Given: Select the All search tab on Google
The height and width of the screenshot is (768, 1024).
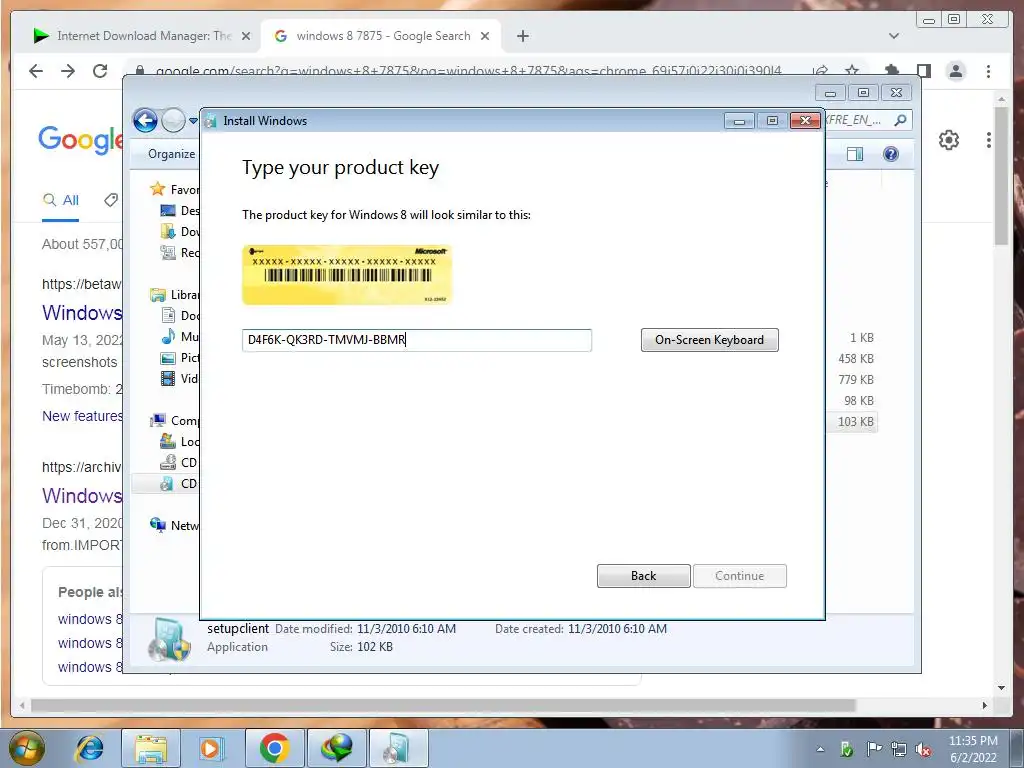Looking at the screenshot, I should click(x=61, y=200).
